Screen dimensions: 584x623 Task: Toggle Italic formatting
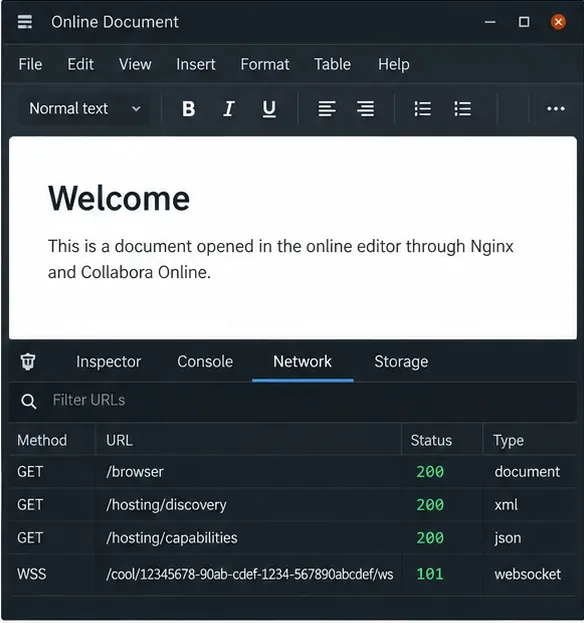click(x=229, y=108)
